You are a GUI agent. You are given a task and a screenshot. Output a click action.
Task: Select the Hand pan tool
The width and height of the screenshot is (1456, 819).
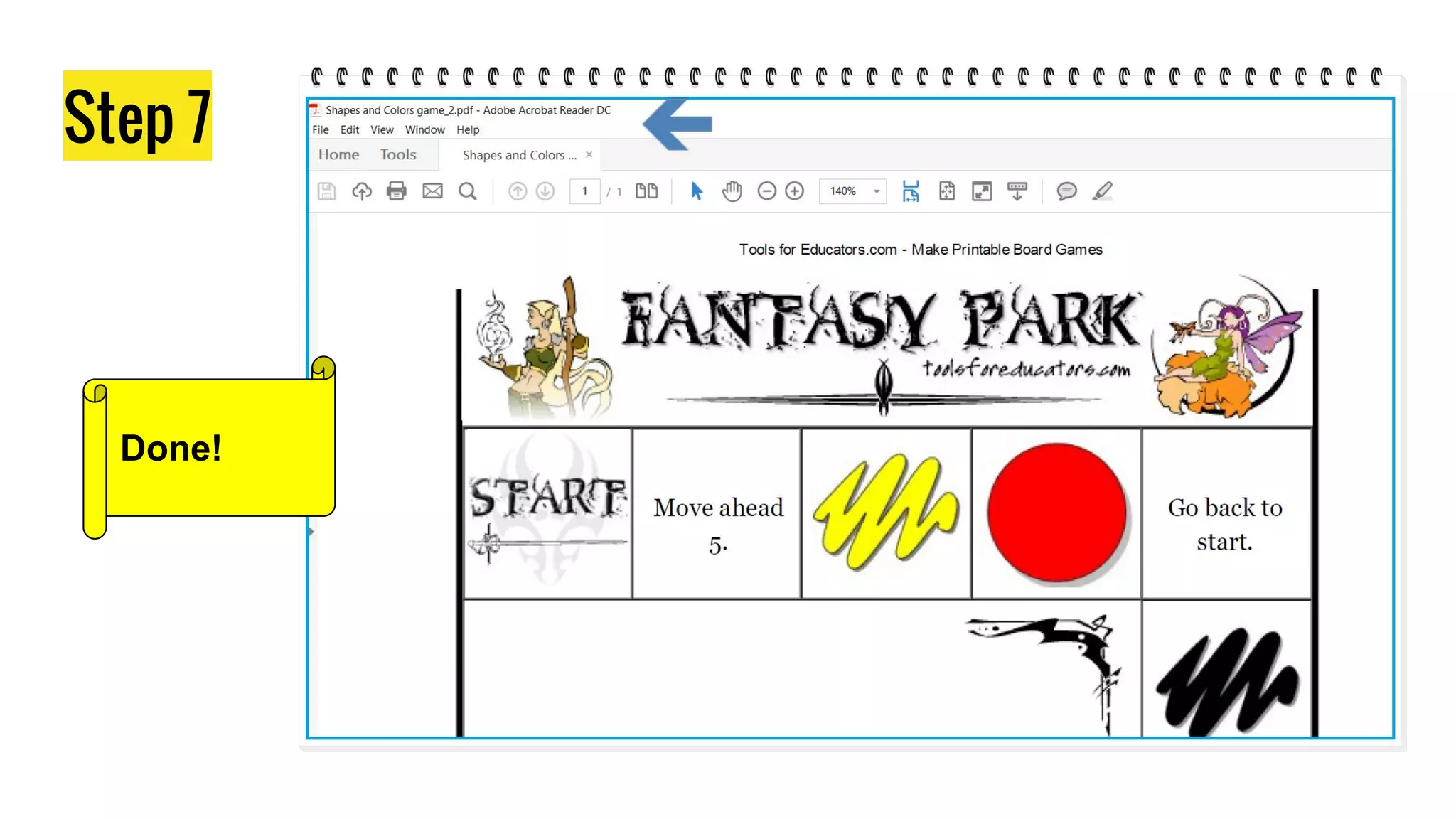click(x=732, y=191)
